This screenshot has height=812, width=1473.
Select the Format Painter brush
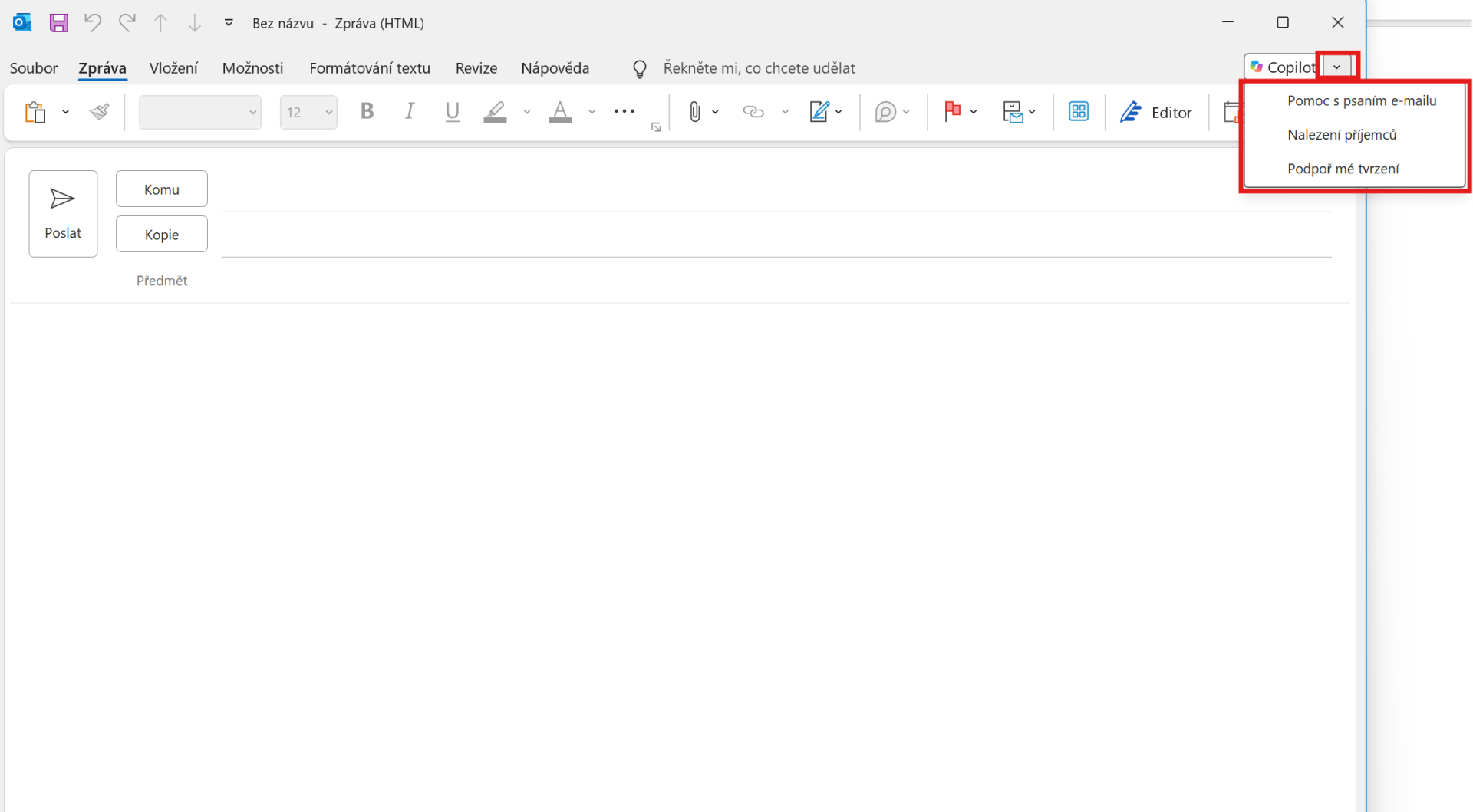tap(99, 112)
